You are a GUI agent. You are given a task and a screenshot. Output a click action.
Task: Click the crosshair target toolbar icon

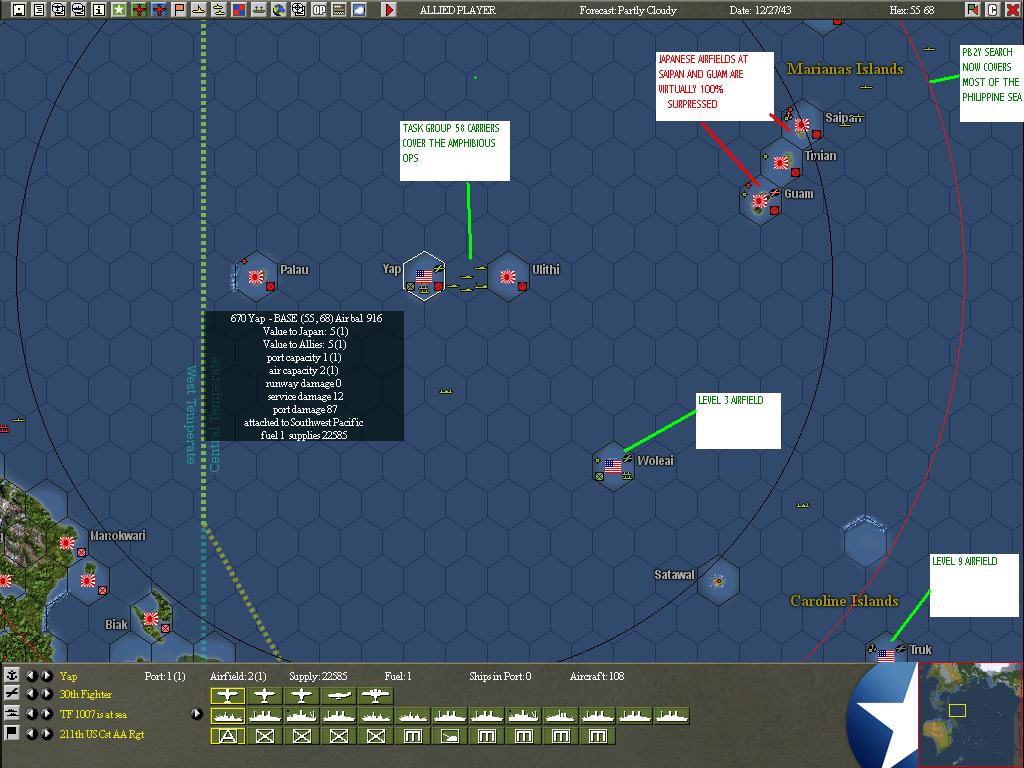[298, 10]
